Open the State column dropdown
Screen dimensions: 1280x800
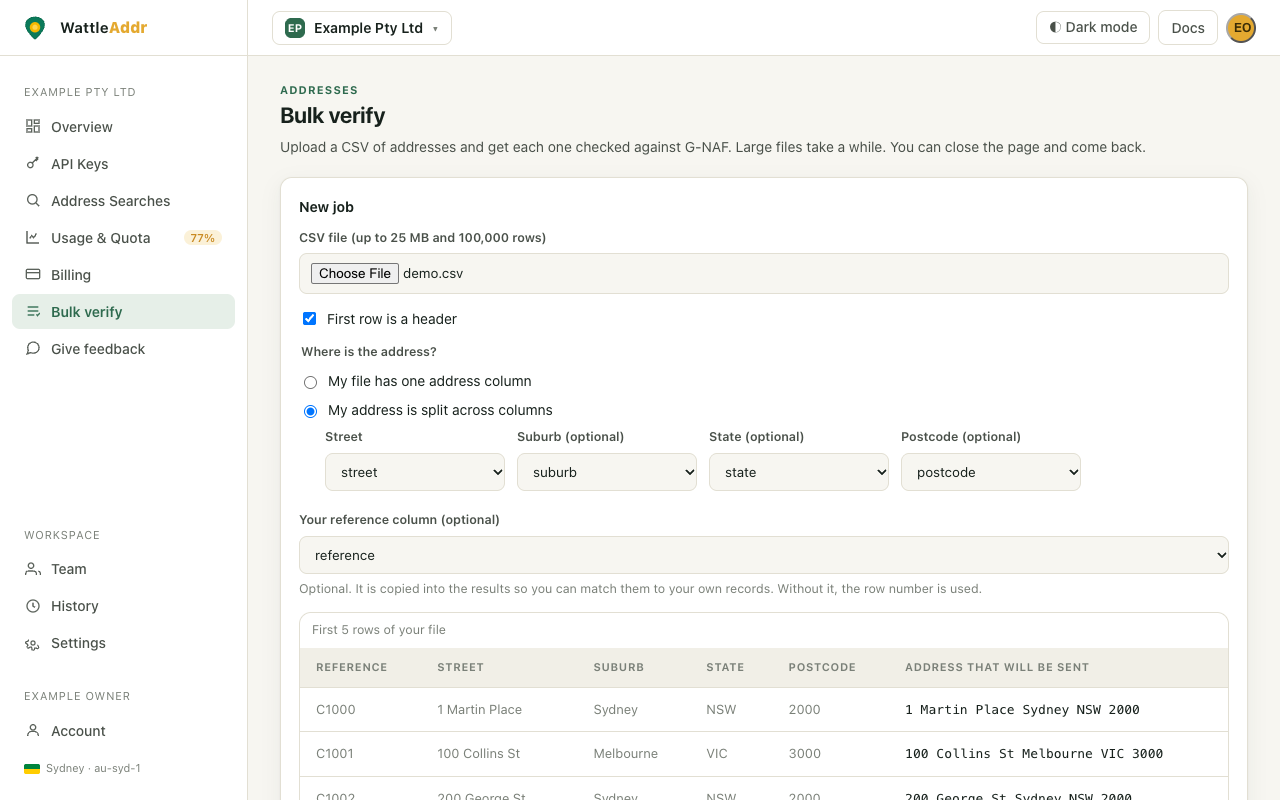pos(799,472)
